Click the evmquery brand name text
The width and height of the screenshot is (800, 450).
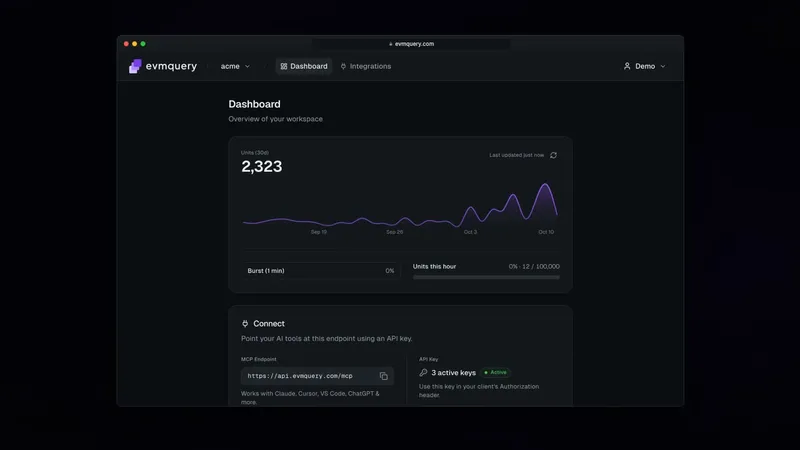point(171,66)
